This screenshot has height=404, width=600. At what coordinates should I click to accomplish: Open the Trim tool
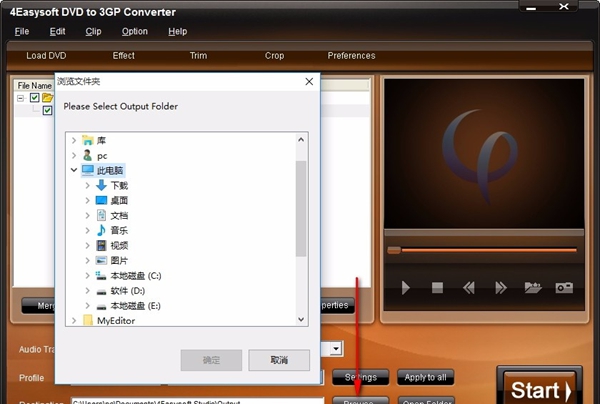point(198,56)
